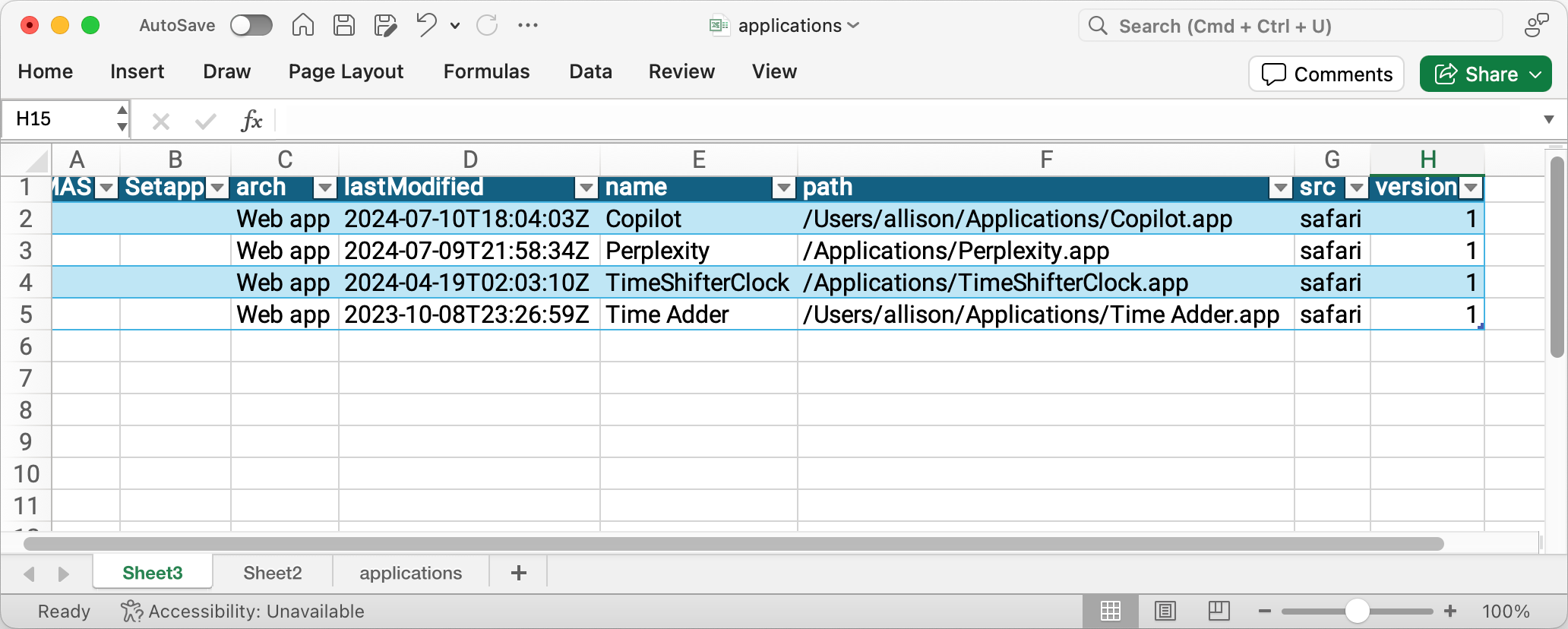Open the Insert ribbon tab
The image size is (1568, 629).
click(137, 71)
